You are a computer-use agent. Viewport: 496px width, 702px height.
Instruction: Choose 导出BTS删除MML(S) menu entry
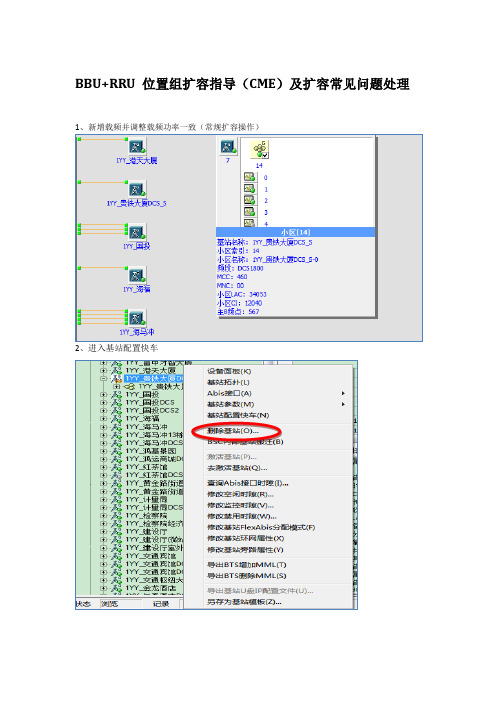coord(247,576)
